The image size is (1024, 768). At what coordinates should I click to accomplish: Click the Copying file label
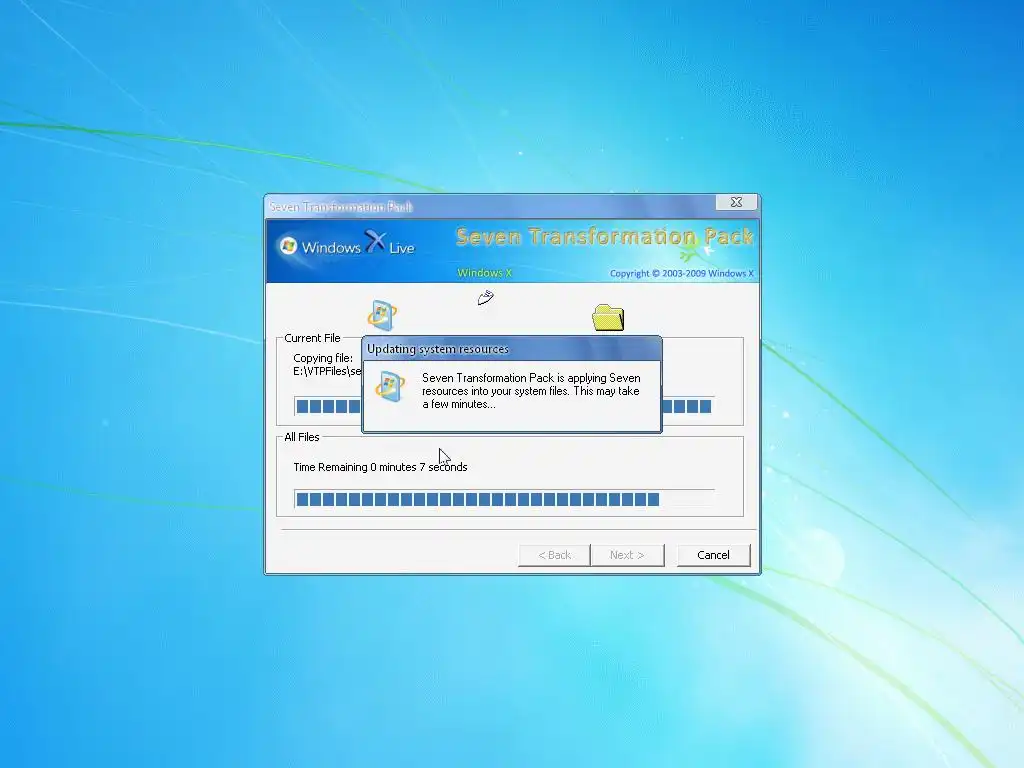click(323, 358)
